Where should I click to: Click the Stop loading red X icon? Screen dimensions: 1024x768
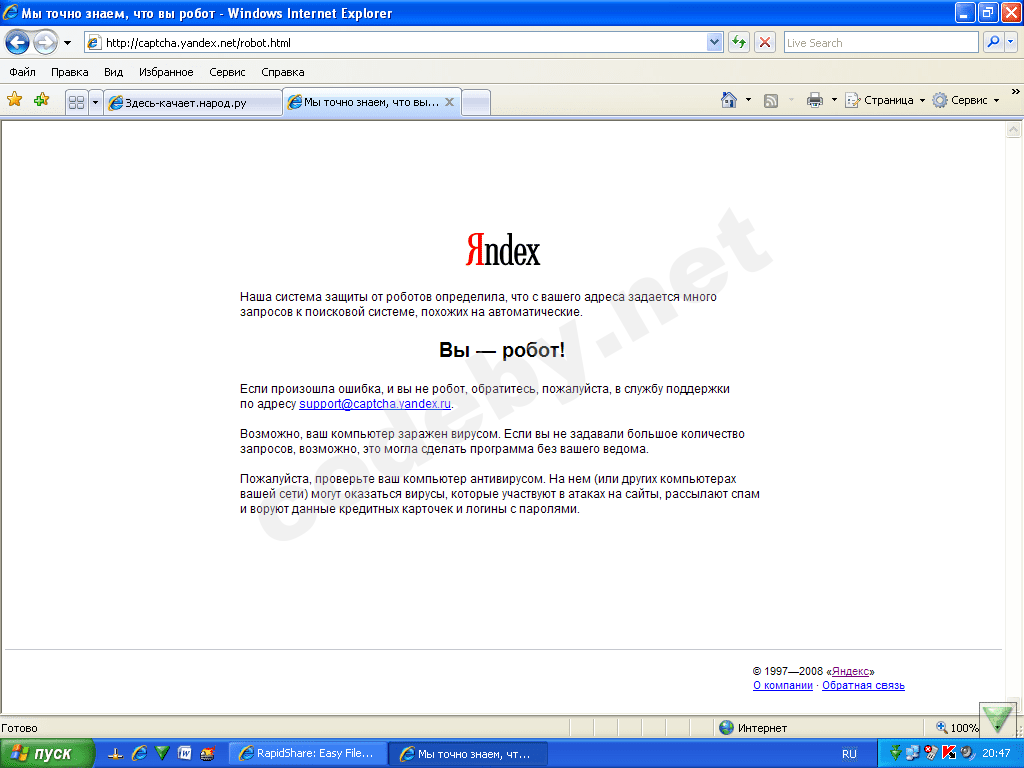click(765, 42)
